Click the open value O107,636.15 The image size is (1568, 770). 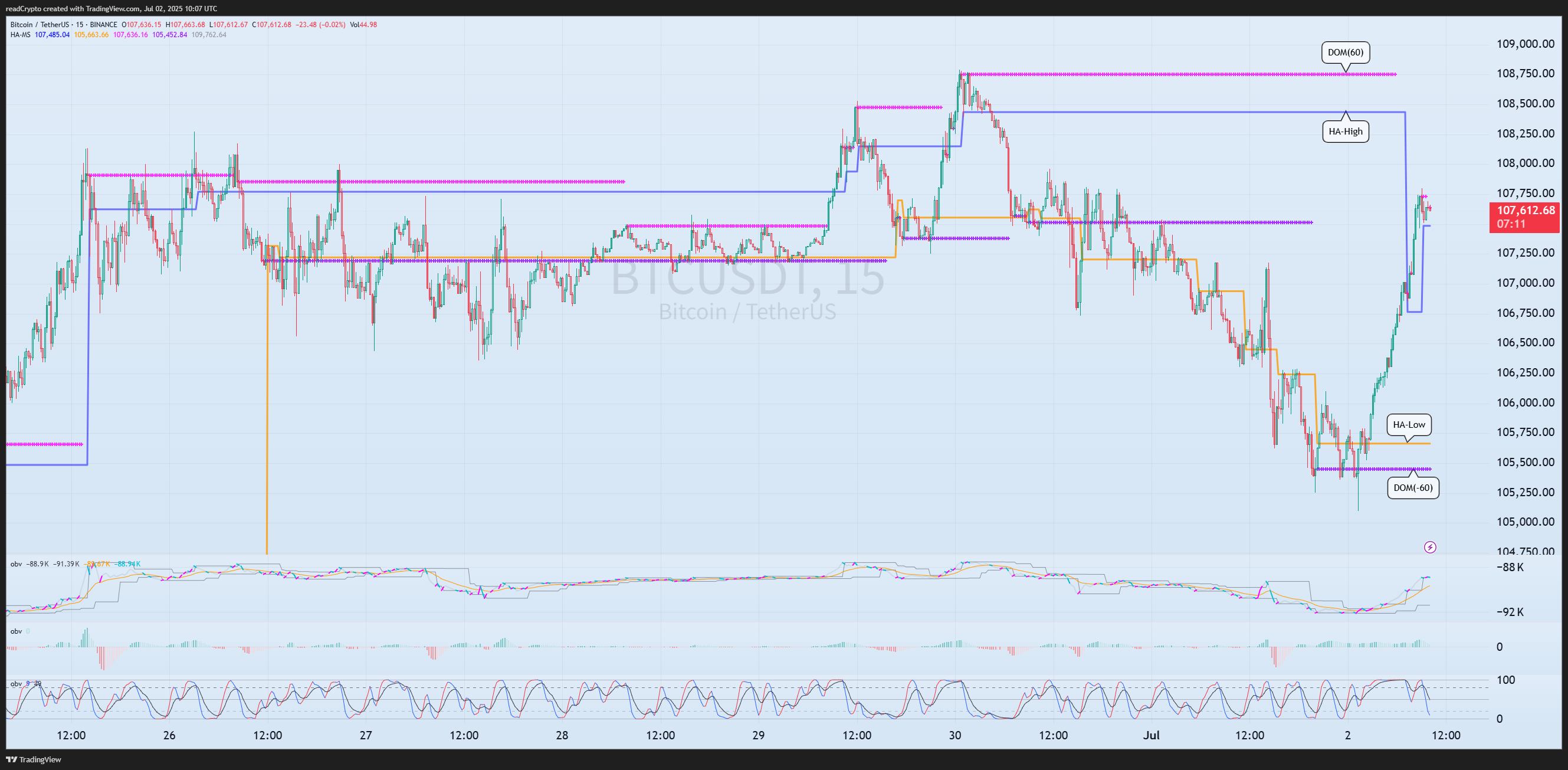pos(141,25)
